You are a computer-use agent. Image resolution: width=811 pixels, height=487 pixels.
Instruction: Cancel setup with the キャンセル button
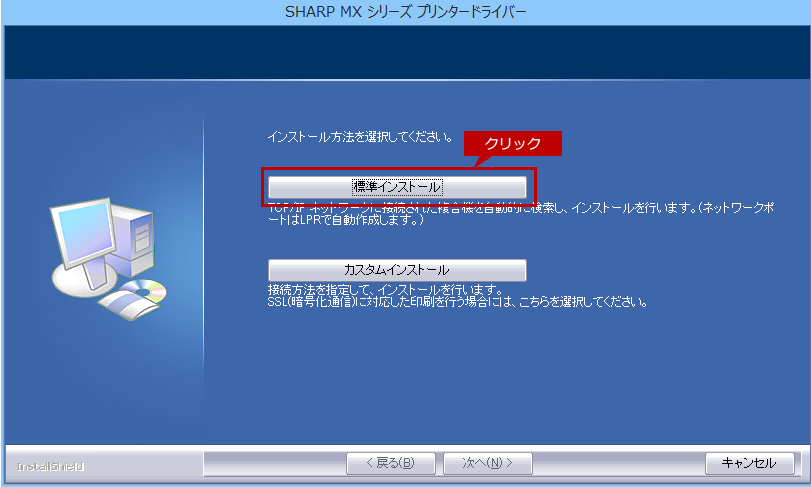(749, 463)
